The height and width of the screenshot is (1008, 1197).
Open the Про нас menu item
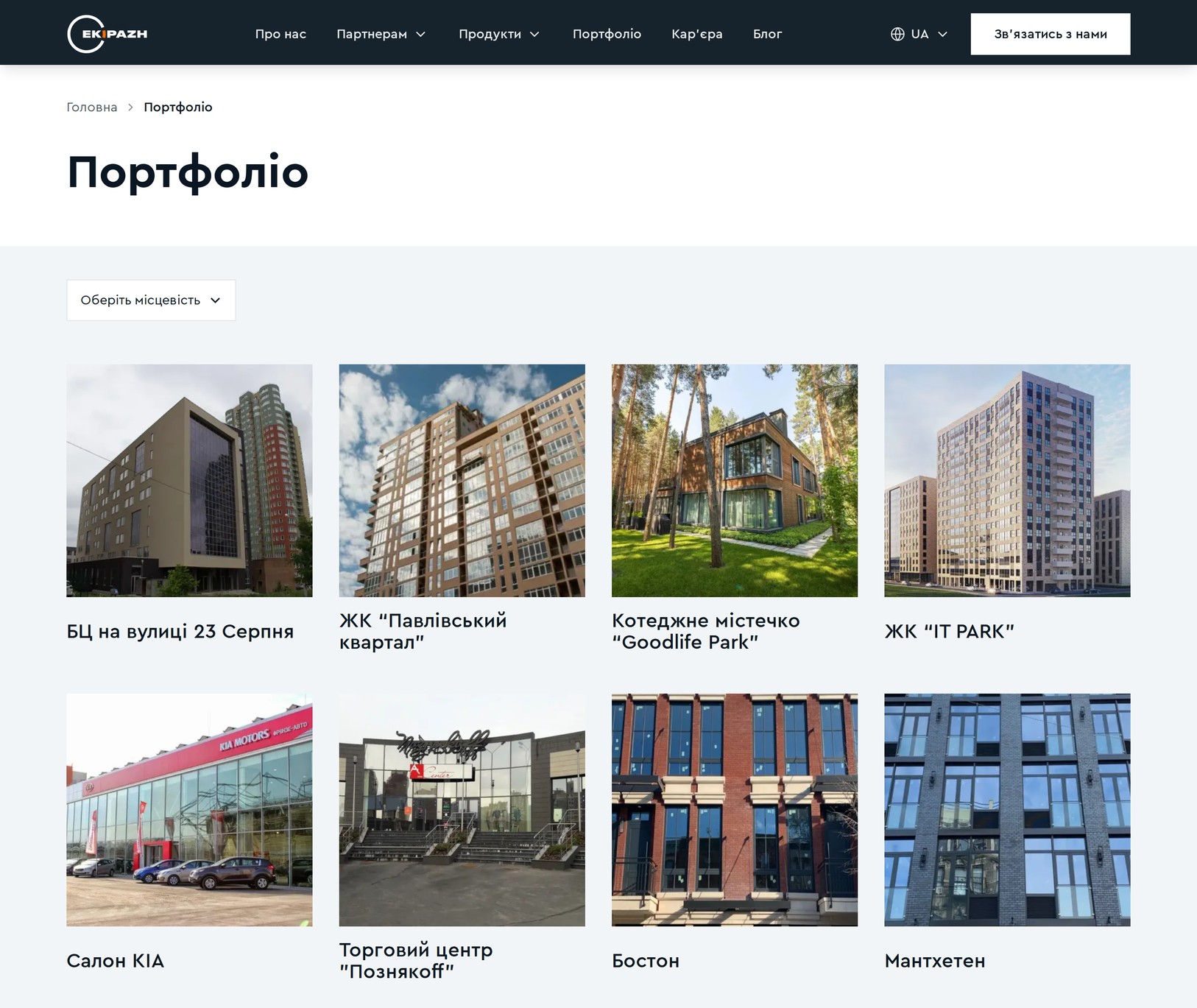[280, 34]
